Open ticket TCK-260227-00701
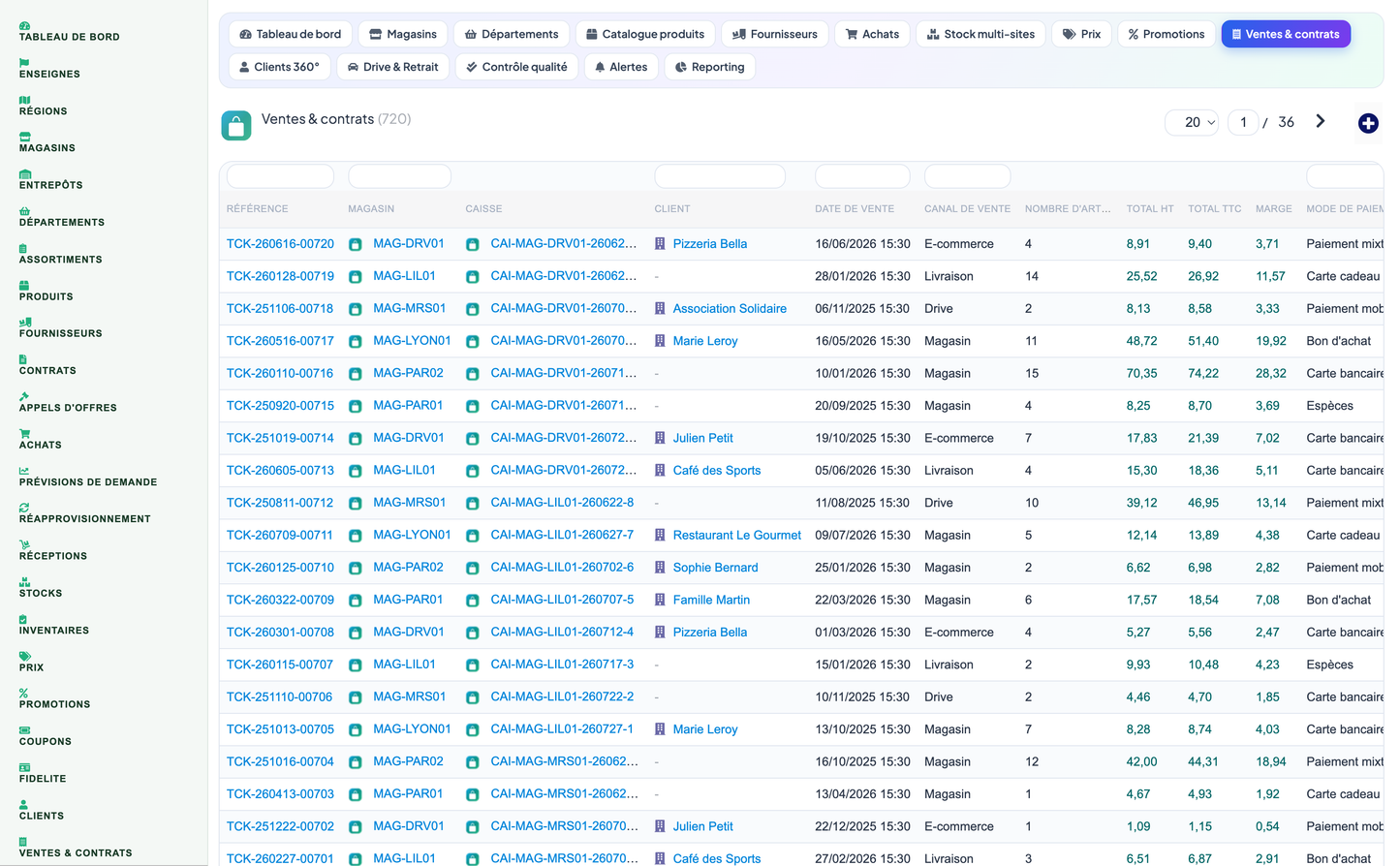 point(280,859)
